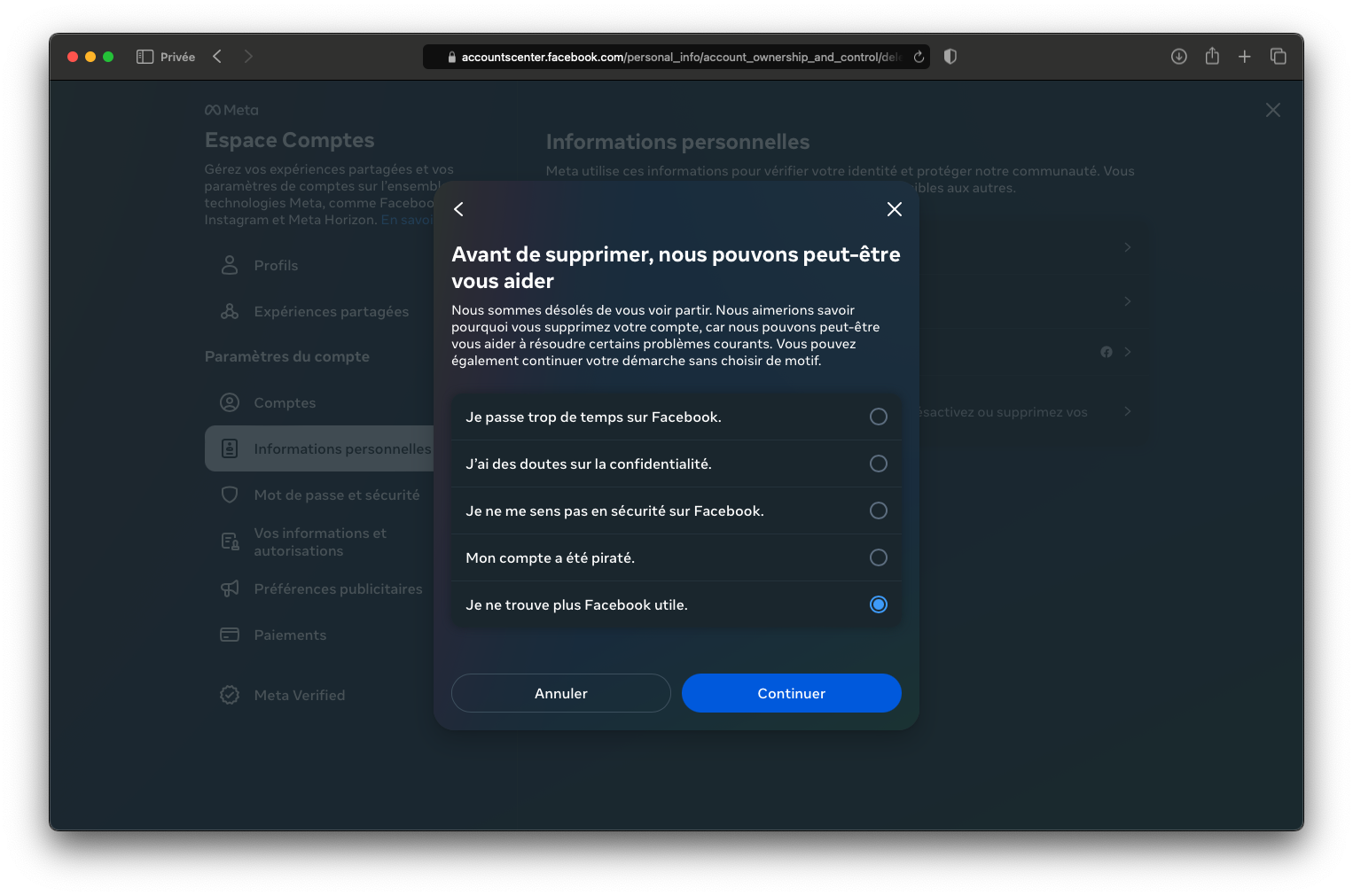Screen dimensions: 1353x896
Task: Expand the first personal info row chevron
Action: point(1127,247)
